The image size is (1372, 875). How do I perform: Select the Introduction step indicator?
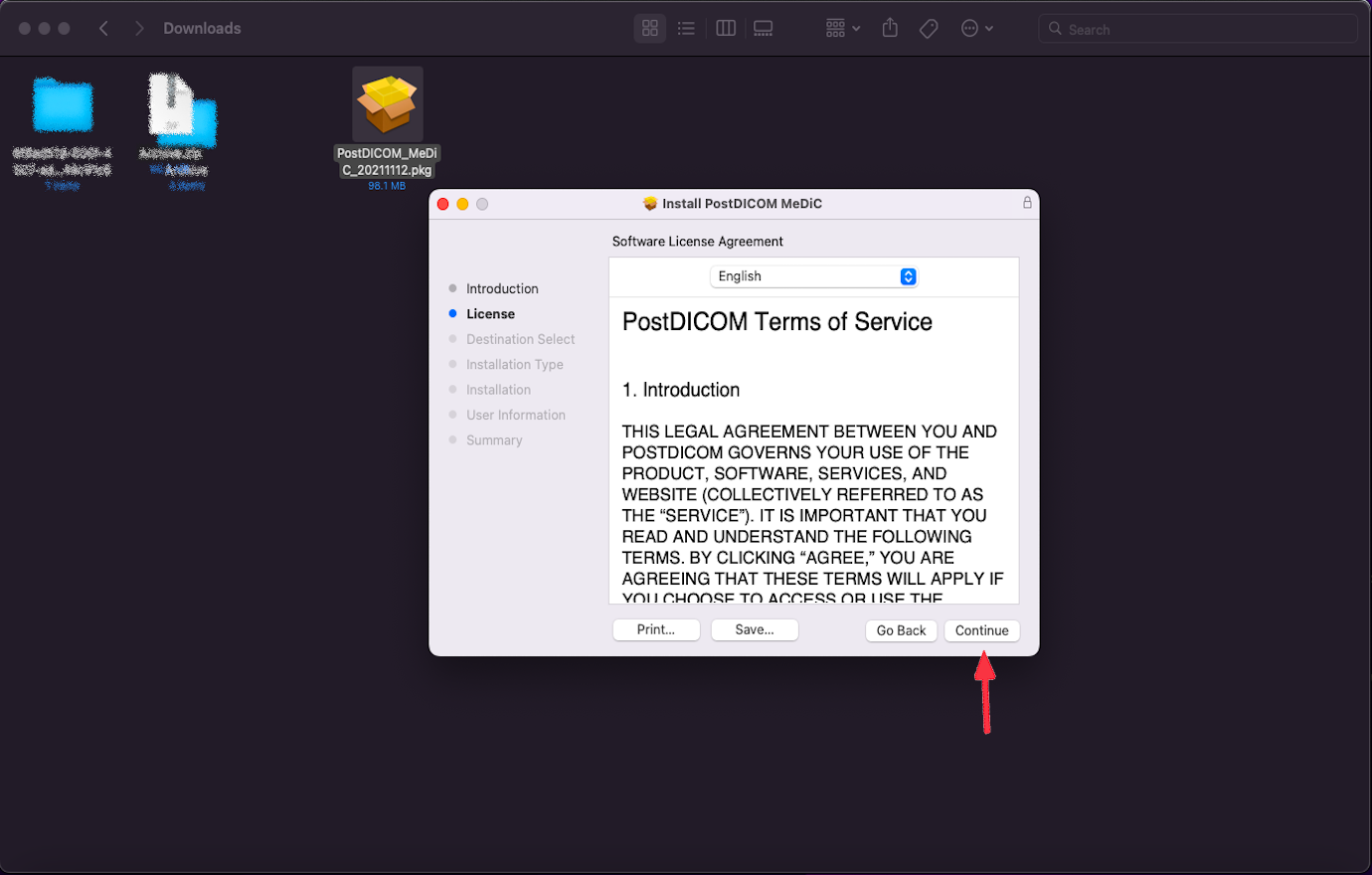[x=454, y=288]
